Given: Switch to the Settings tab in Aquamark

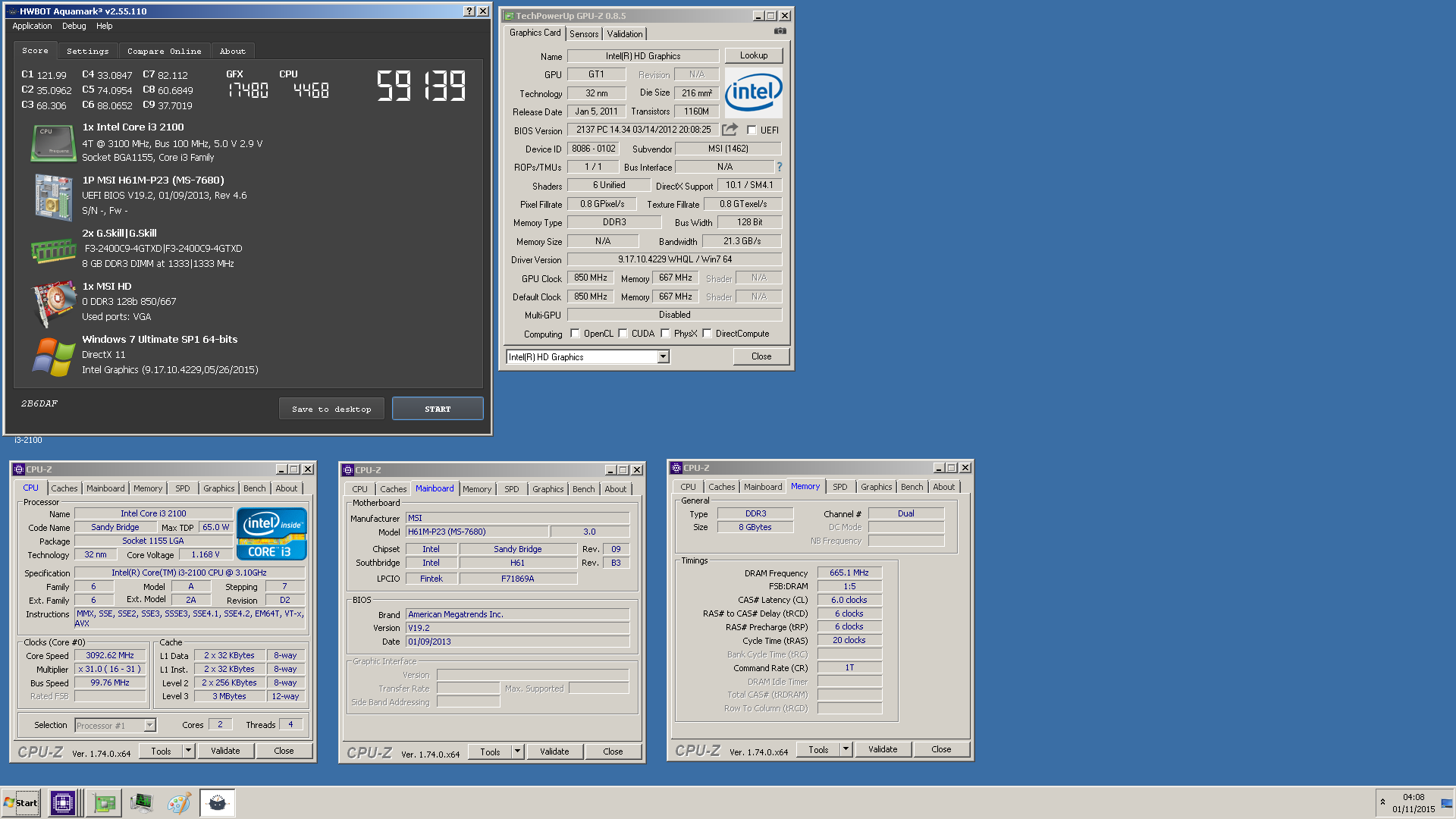Looking at the screenshot, I should [x=87, y=51].
